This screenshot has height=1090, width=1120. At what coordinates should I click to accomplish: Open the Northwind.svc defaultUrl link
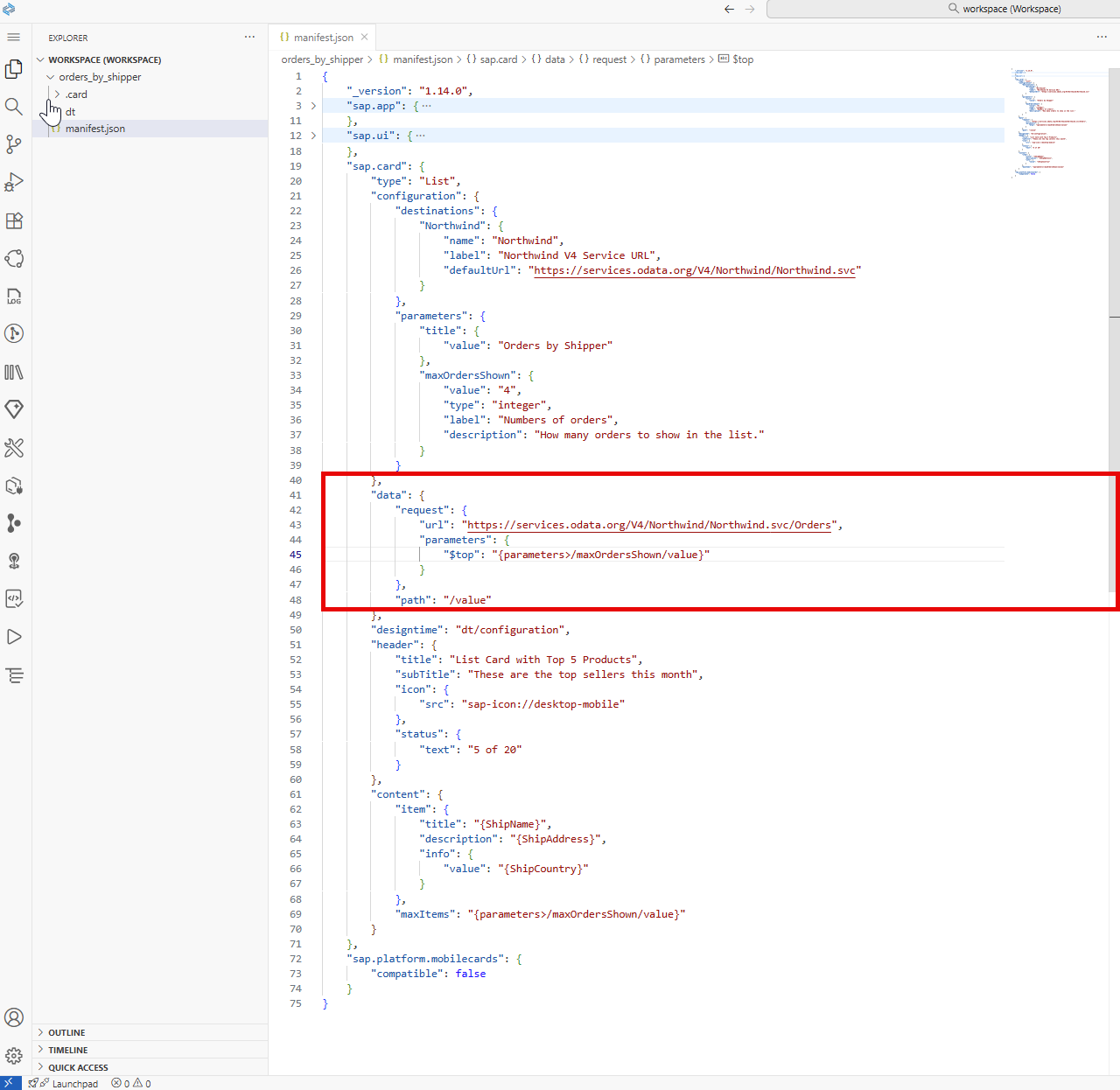pos(695,270)
